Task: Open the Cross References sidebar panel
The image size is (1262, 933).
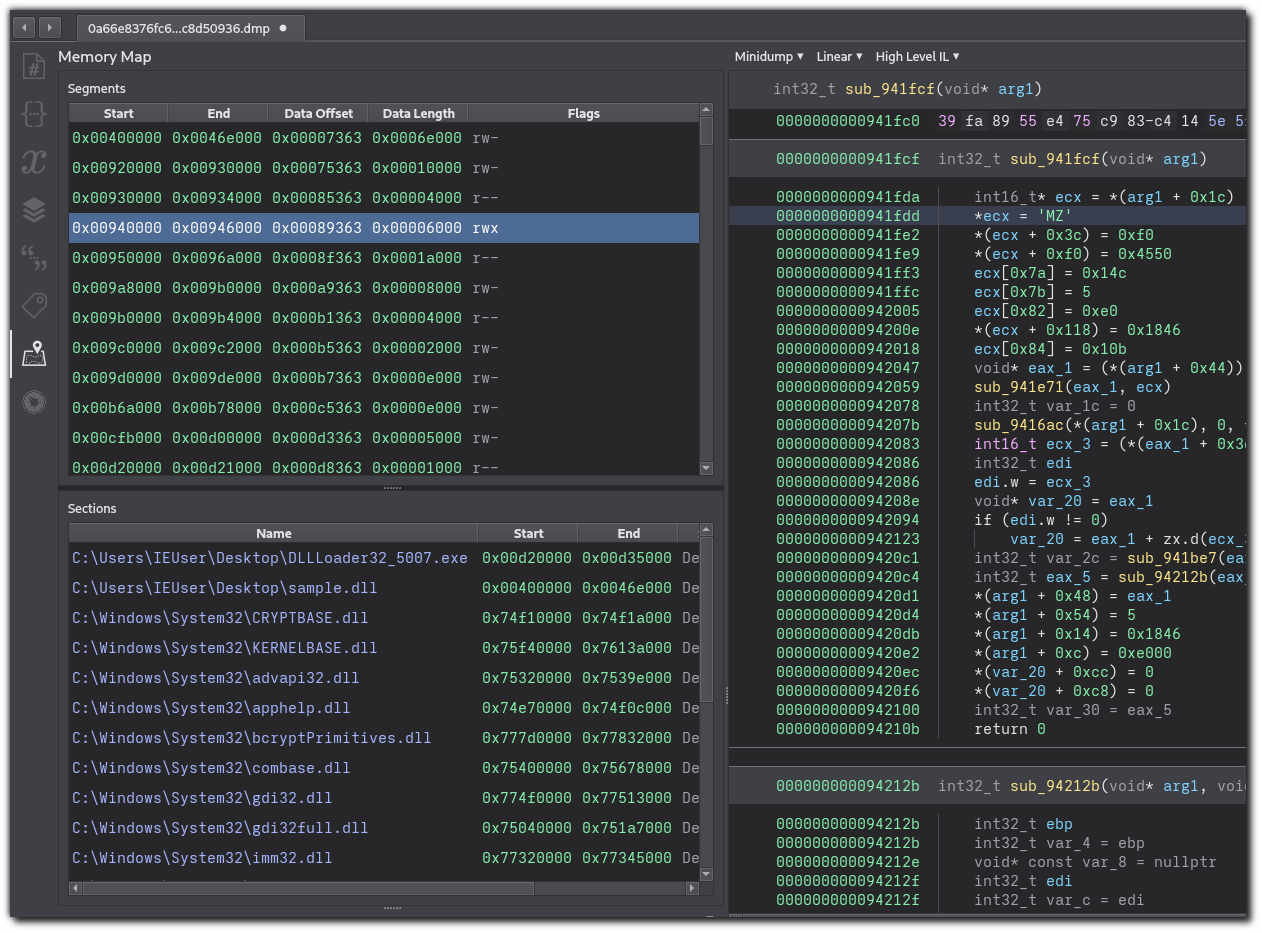Action: point(33,161)
